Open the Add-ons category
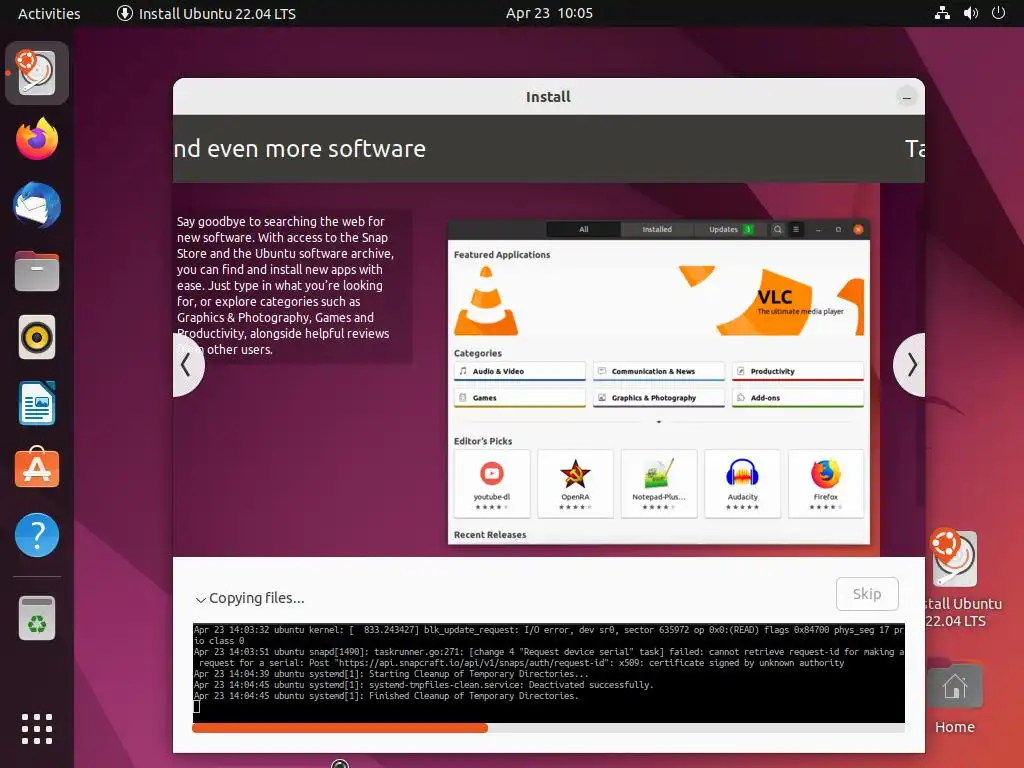Screen dimensions: 1024x768 pos(798,398)
